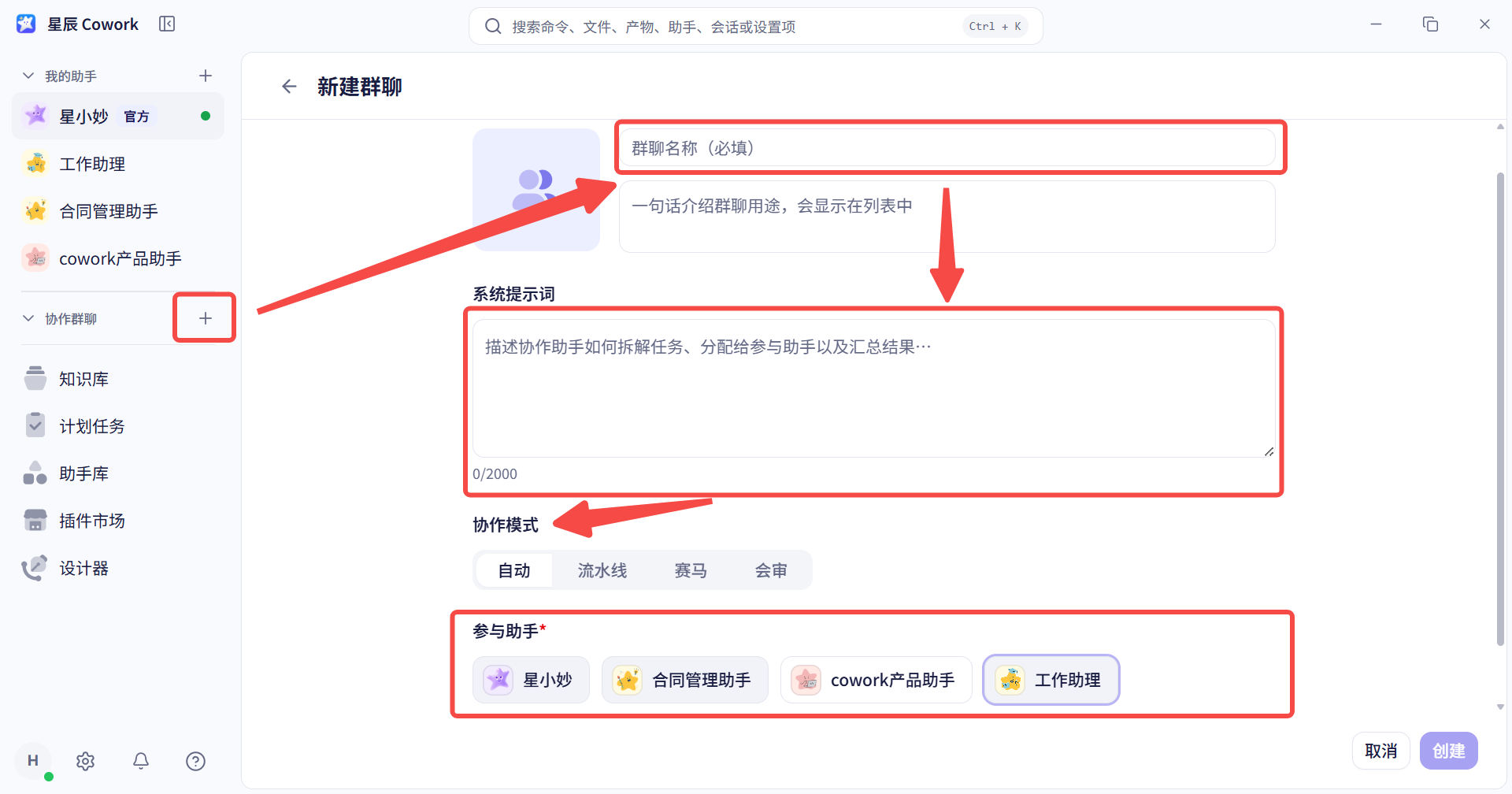Open settings via the gear icon
Screen dimensions: 1512x794
(86, 761)
